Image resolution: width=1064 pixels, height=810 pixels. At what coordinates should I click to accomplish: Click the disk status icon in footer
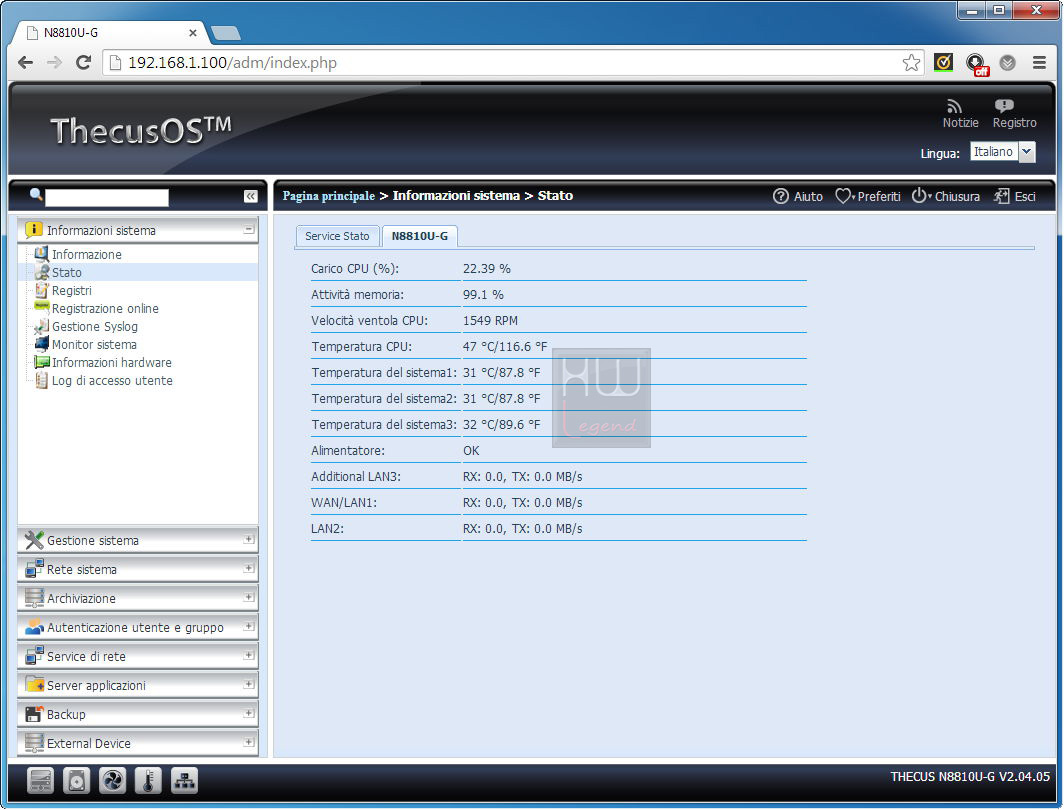click(x=77, y=781)
